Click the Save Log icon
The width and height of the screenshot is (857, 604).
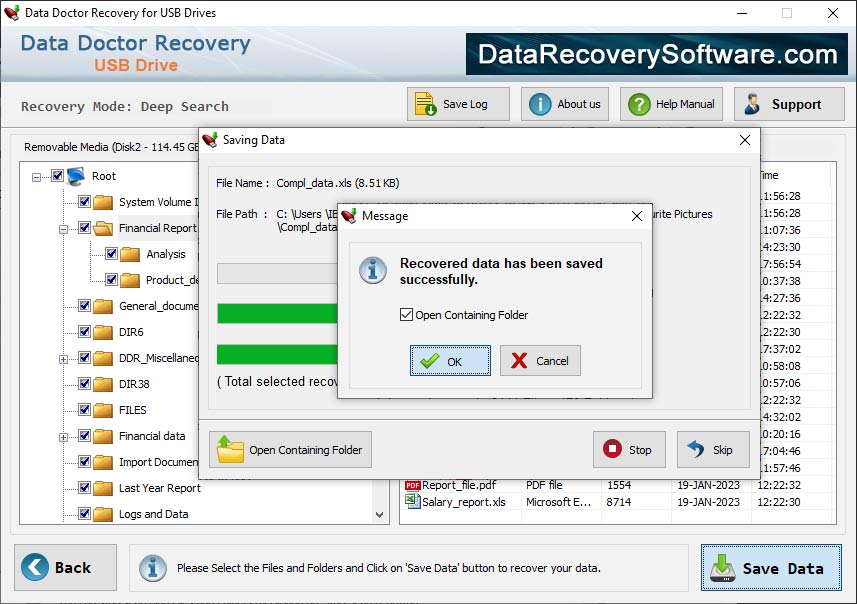coord(424,103)
